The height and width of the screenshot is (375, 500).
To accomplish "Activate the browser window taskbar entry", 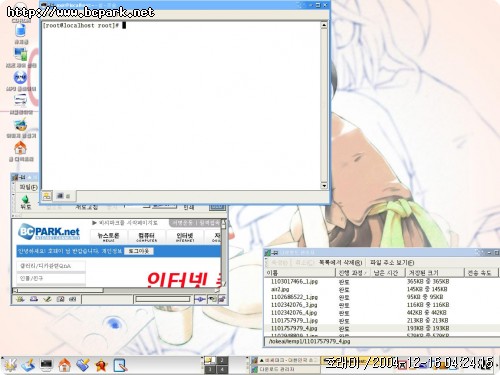I will pyautogui.click(x=286, y=360).
